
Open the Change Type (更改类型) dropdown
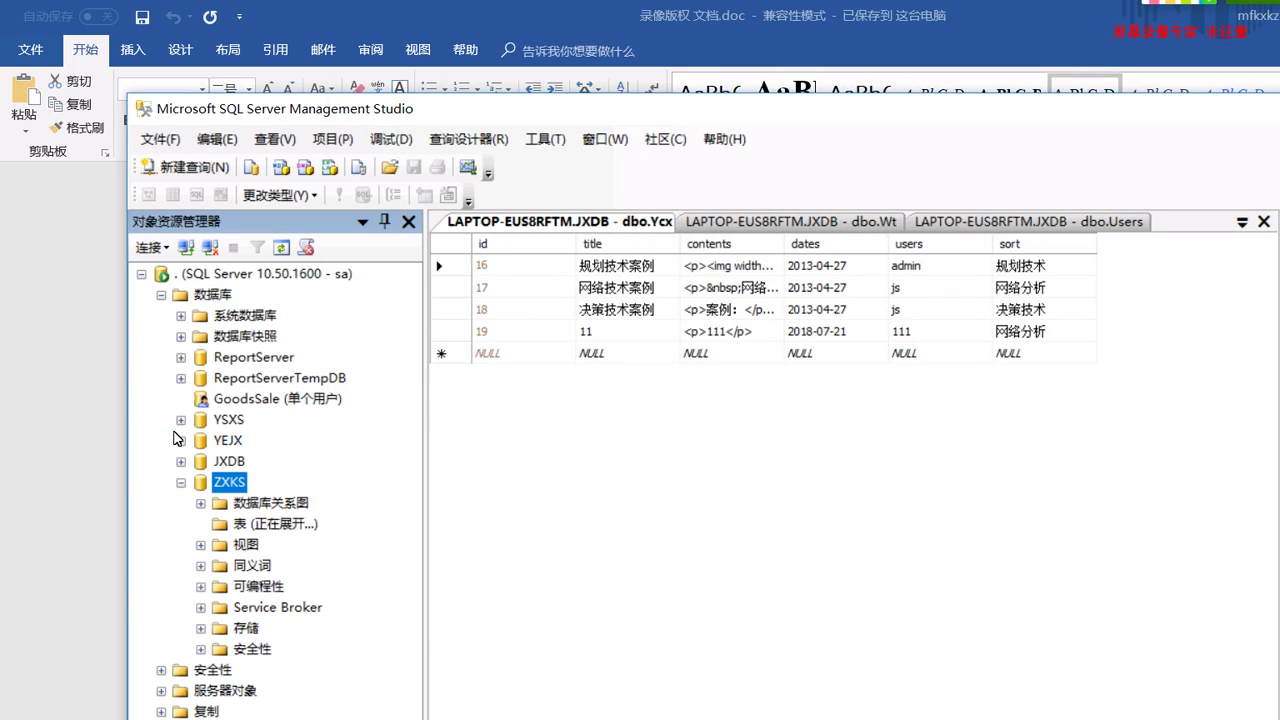pyautogui.click(x=280, y=195)
